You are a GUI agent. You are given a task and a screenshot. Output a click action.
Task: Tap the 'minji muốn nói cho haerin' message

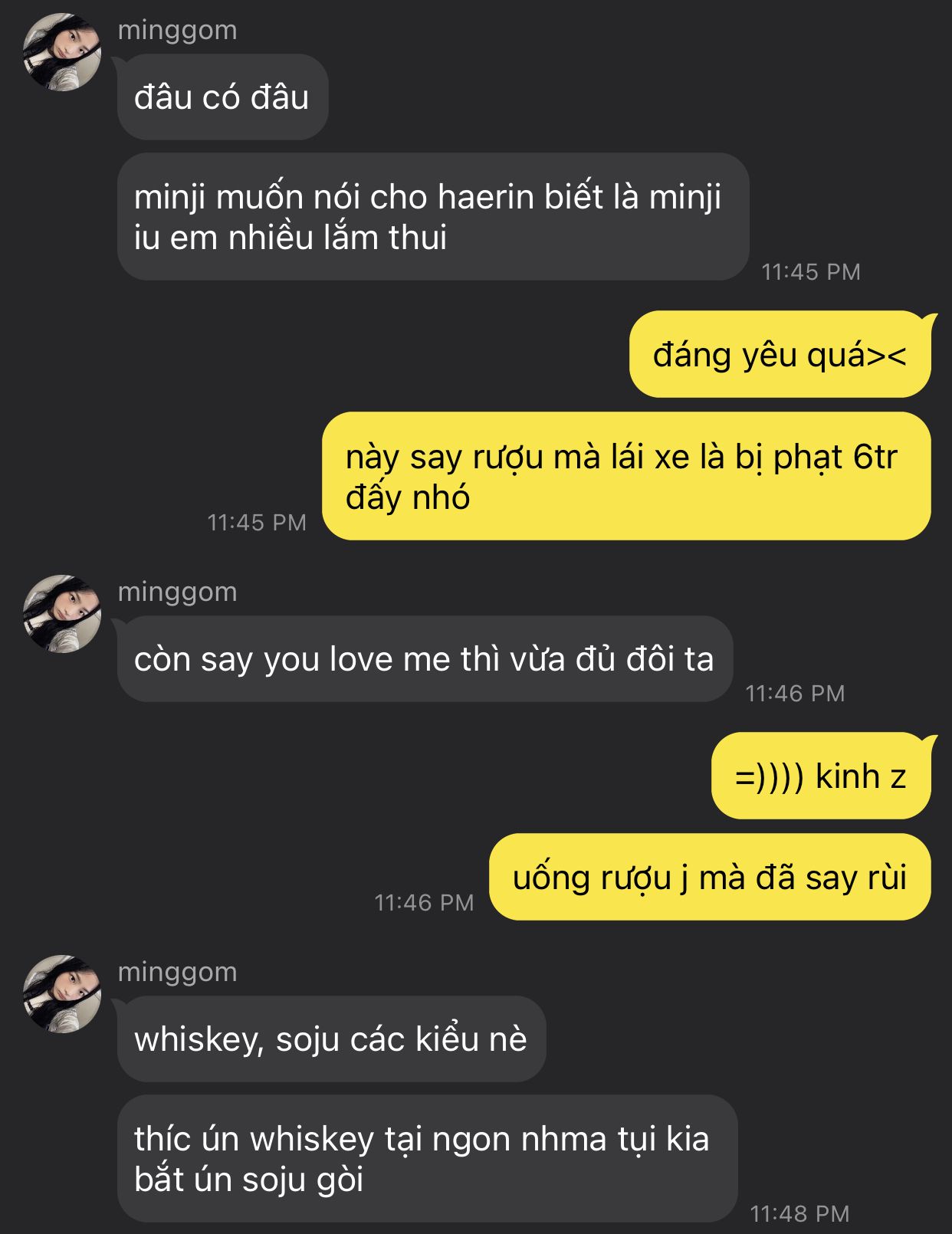tap(433, 217)
